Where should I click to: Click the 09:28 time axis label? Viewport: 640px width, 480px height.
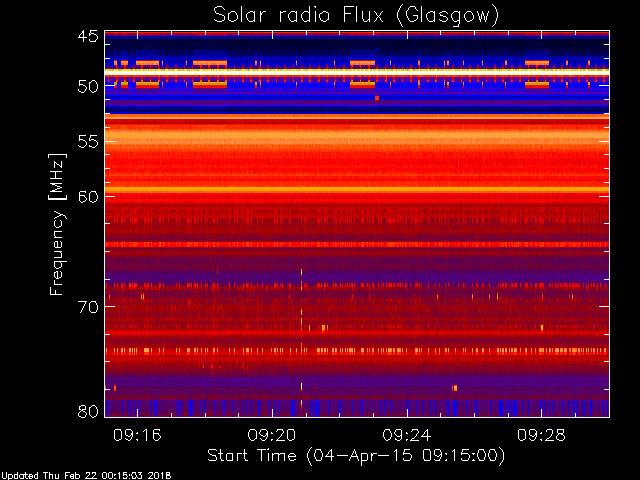pyautogui.click(x=541, y=435)
